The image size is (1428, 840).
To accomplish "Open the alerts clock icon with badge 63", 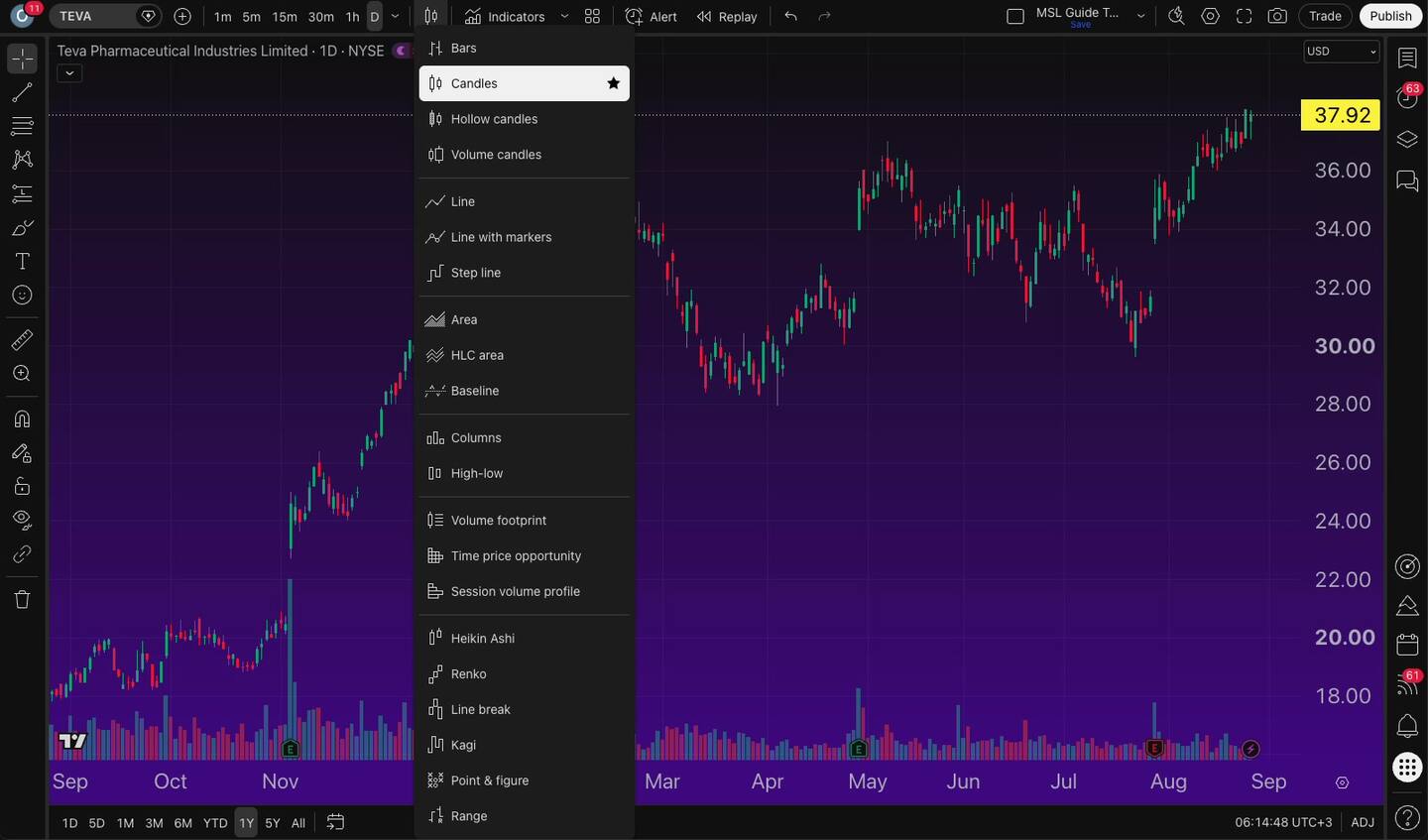I will pos(1407,96).
